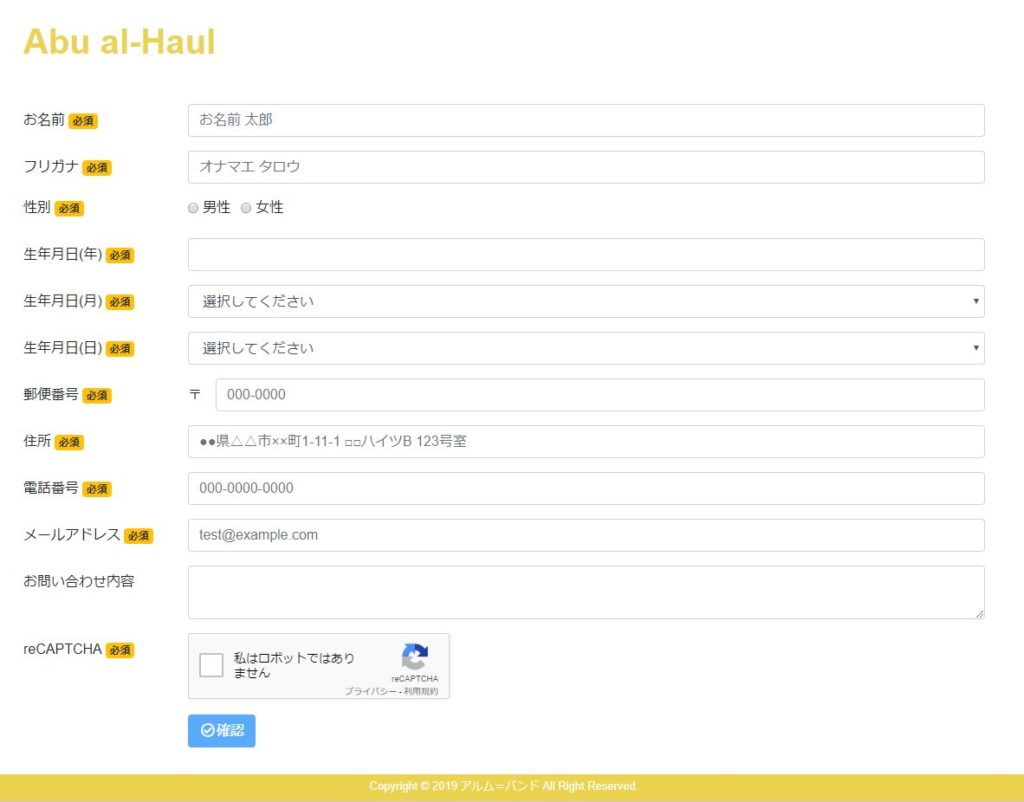Click the 必須 badge next to 郵便番号
Image resolution: width=1024 pixels, height=802 pixels.
pos(97,396)
